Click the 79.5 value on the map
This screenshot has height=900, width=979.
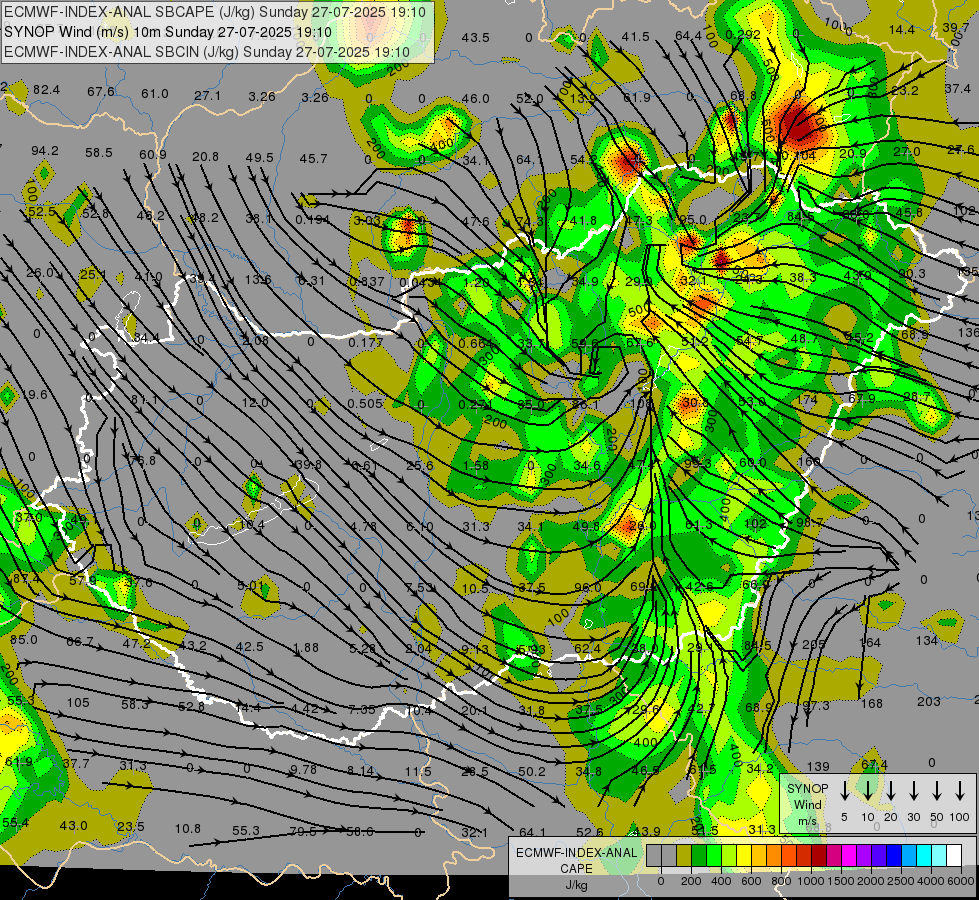pyautogui.click(x=303, y=831)
